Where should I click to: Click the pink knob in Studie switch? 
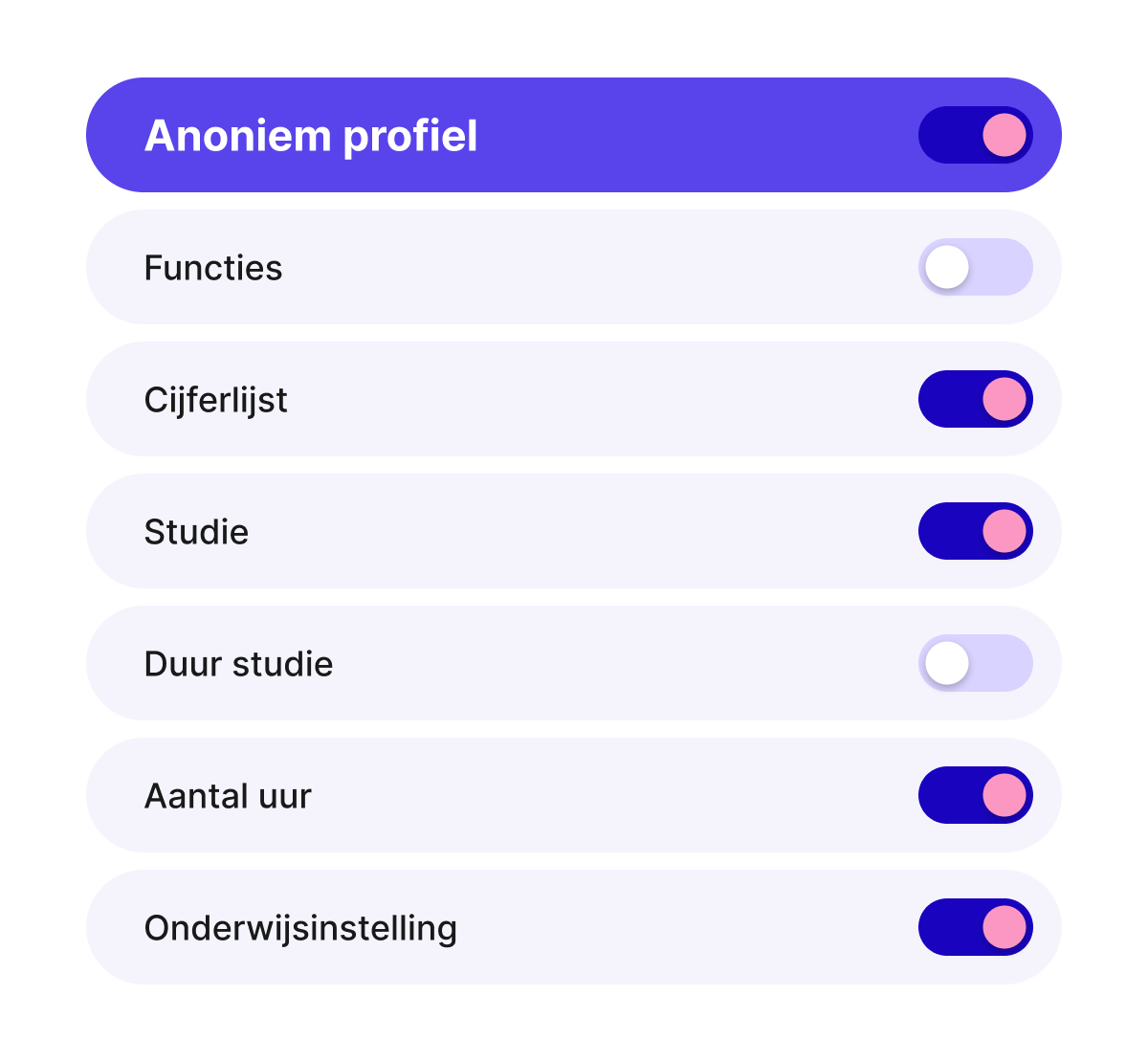[x=1004, y=531]
